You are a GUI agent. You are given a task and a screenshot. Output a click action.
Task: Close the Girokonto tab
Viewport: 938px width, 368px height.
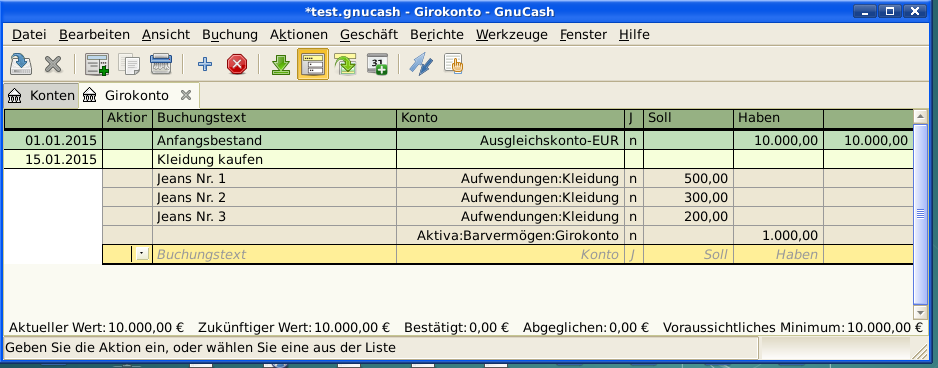point(186,95)
